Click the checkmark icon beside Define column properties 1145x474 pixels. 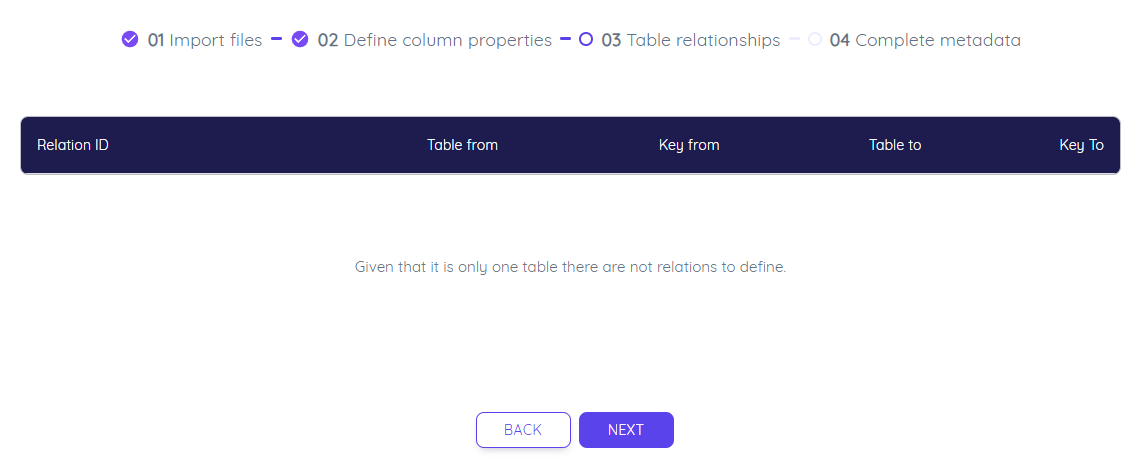pyautogui.click(x=299, y=39)
